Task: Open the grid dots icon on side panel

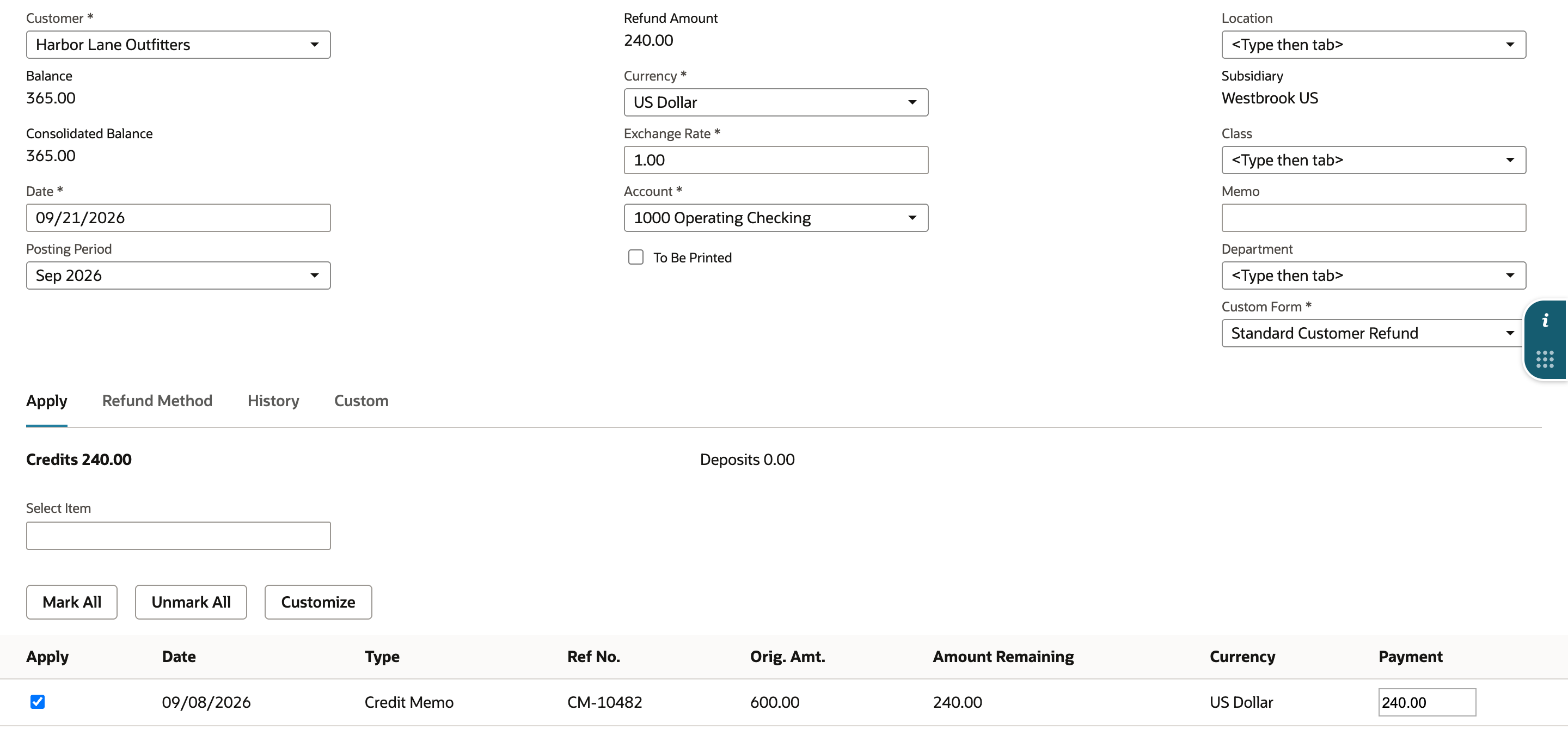Action: pos(1545,359)
